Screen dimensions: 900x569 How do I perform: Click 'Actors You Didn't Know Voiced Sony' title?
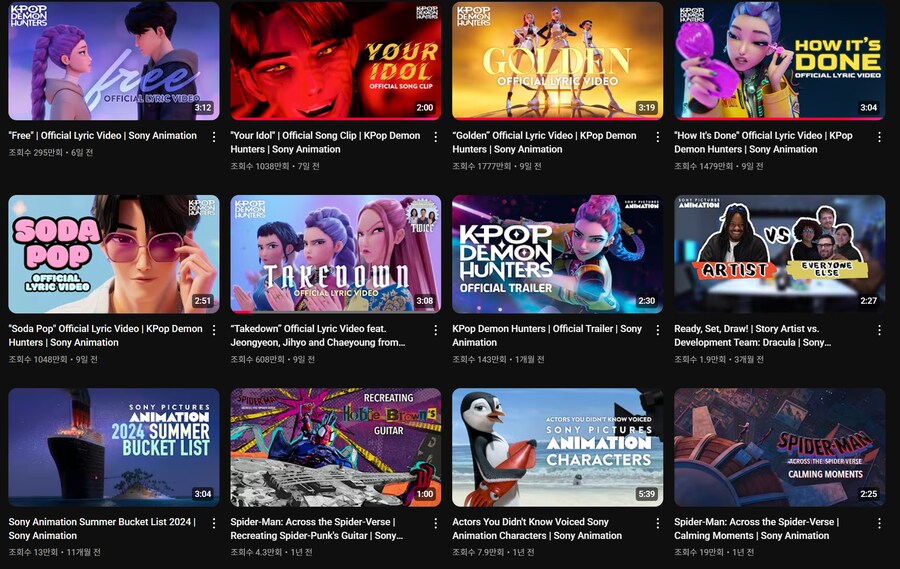537,529
